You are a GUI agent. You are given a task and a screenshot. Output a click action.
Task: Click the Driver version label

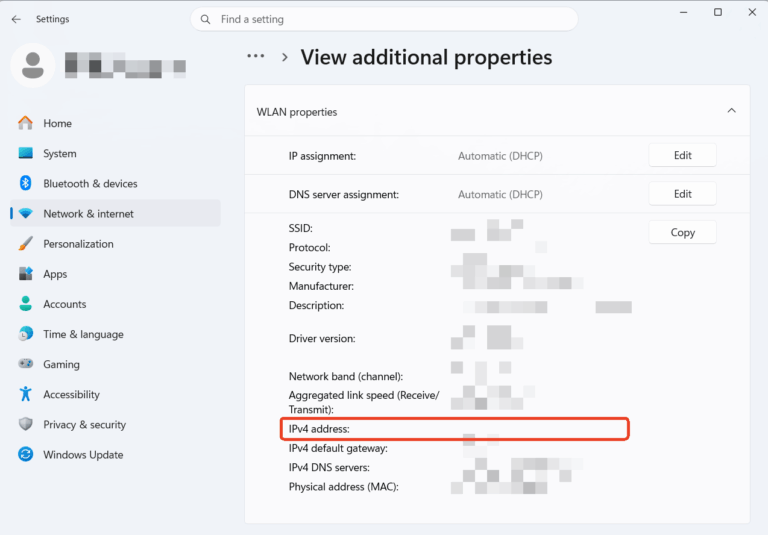322,339
